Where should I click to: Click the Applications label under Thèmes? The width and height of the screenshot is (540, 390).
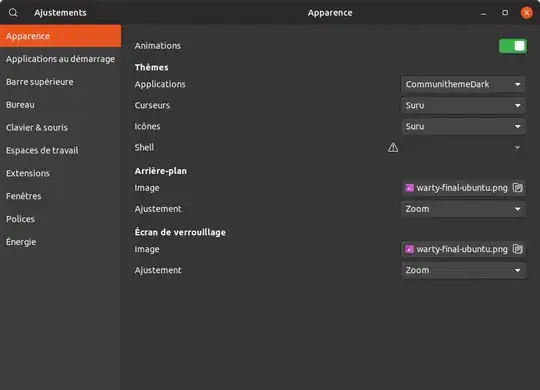click(160, 84)
